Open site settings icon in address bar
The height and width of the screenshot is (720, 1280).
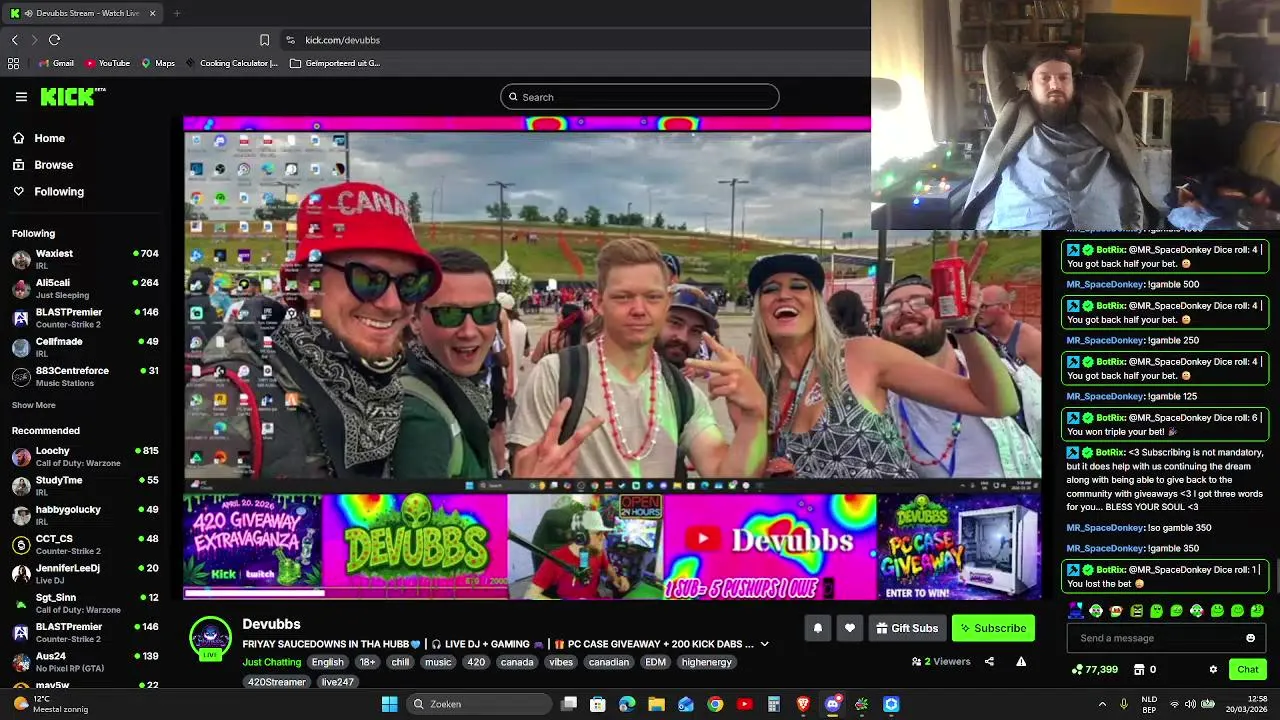(290, 40)
